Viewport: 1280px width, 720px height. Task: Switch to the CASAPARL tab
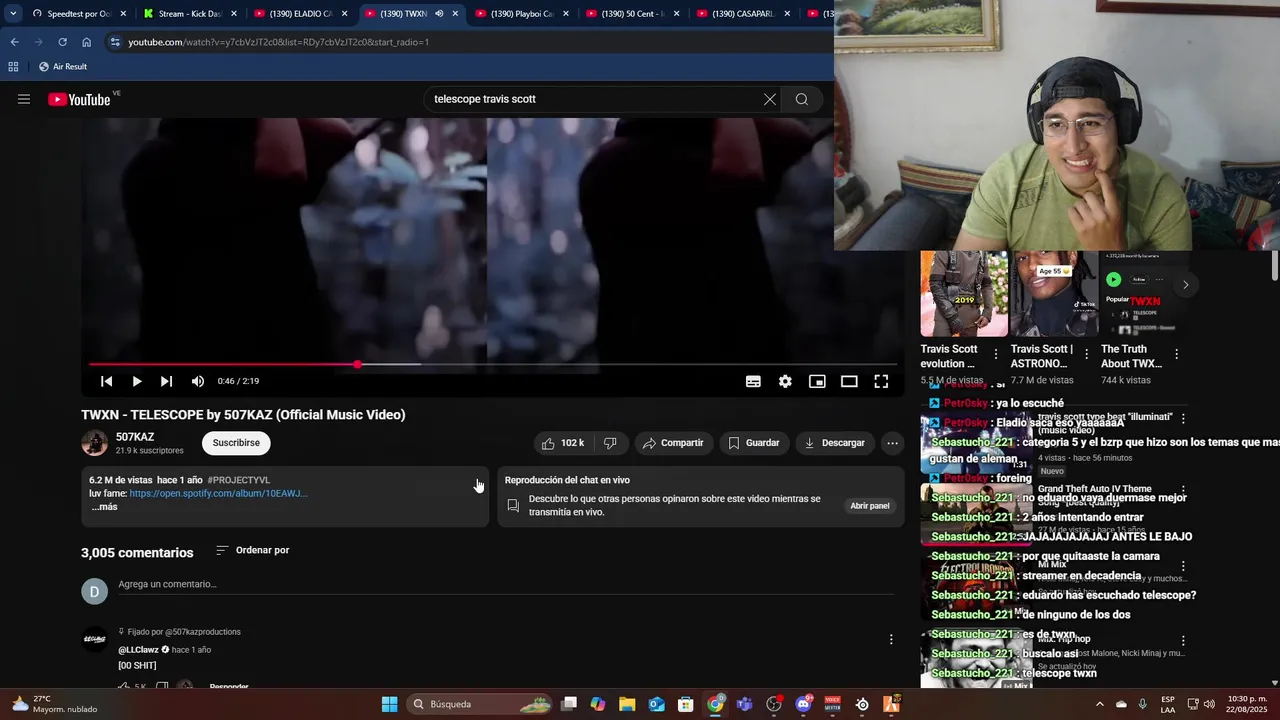click(x=743, y=14)
